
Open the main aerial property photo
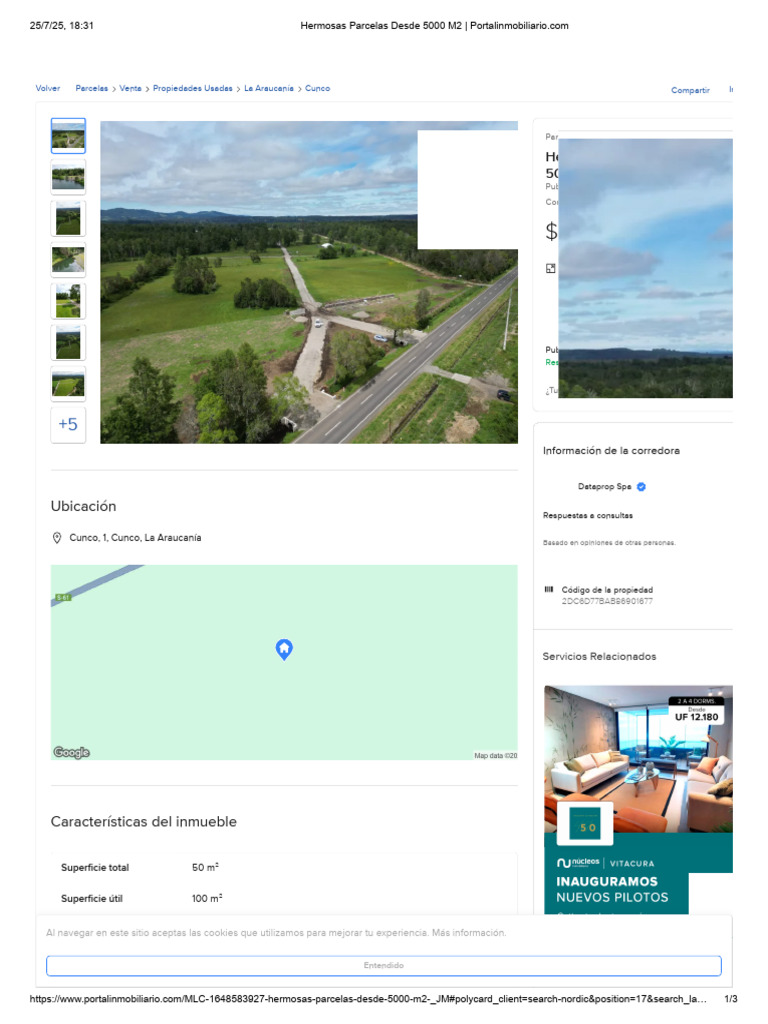click(x=309, y=282)
